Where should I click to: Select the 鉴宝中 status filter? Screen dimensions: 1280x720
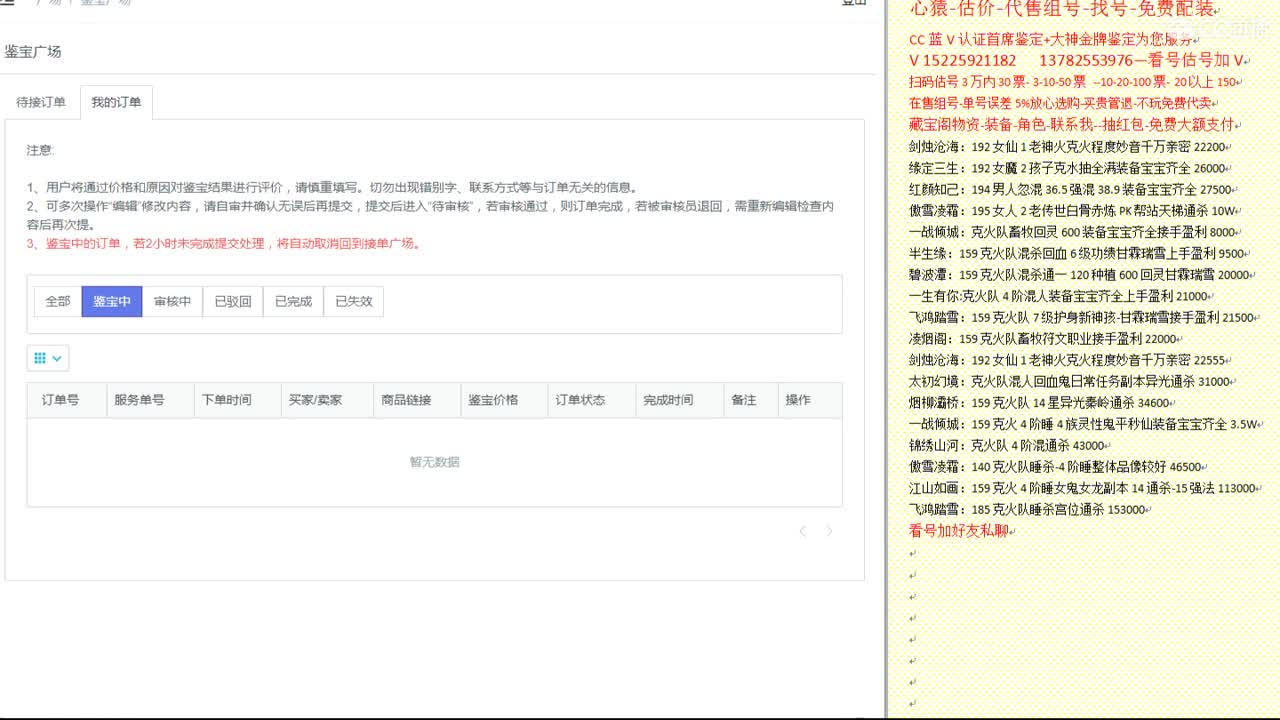coord(112,301)
